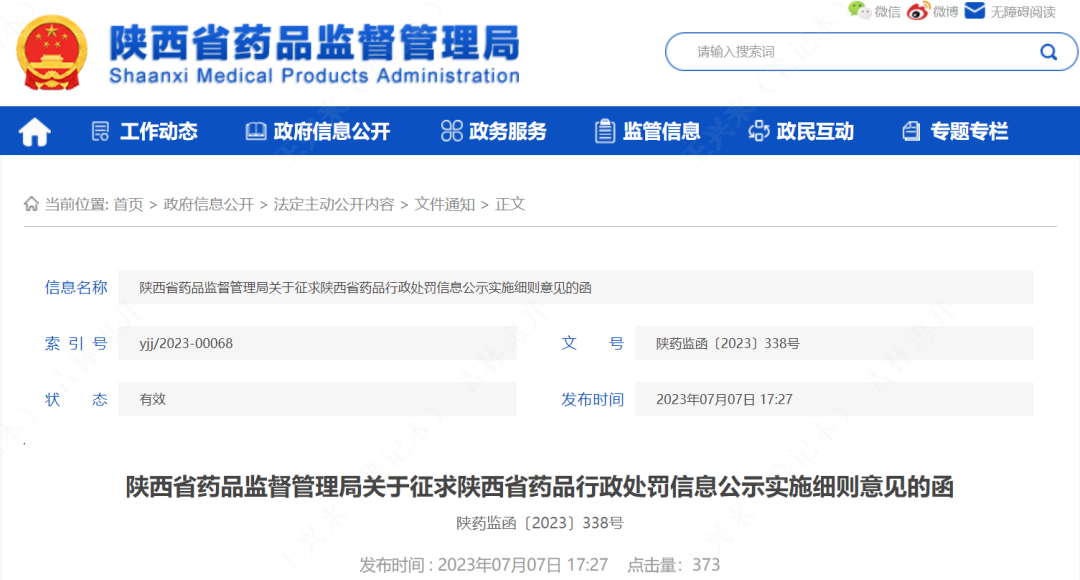
Task: Open 法定主动公开内容 breadcrumb link
Action: pos(334,205)
